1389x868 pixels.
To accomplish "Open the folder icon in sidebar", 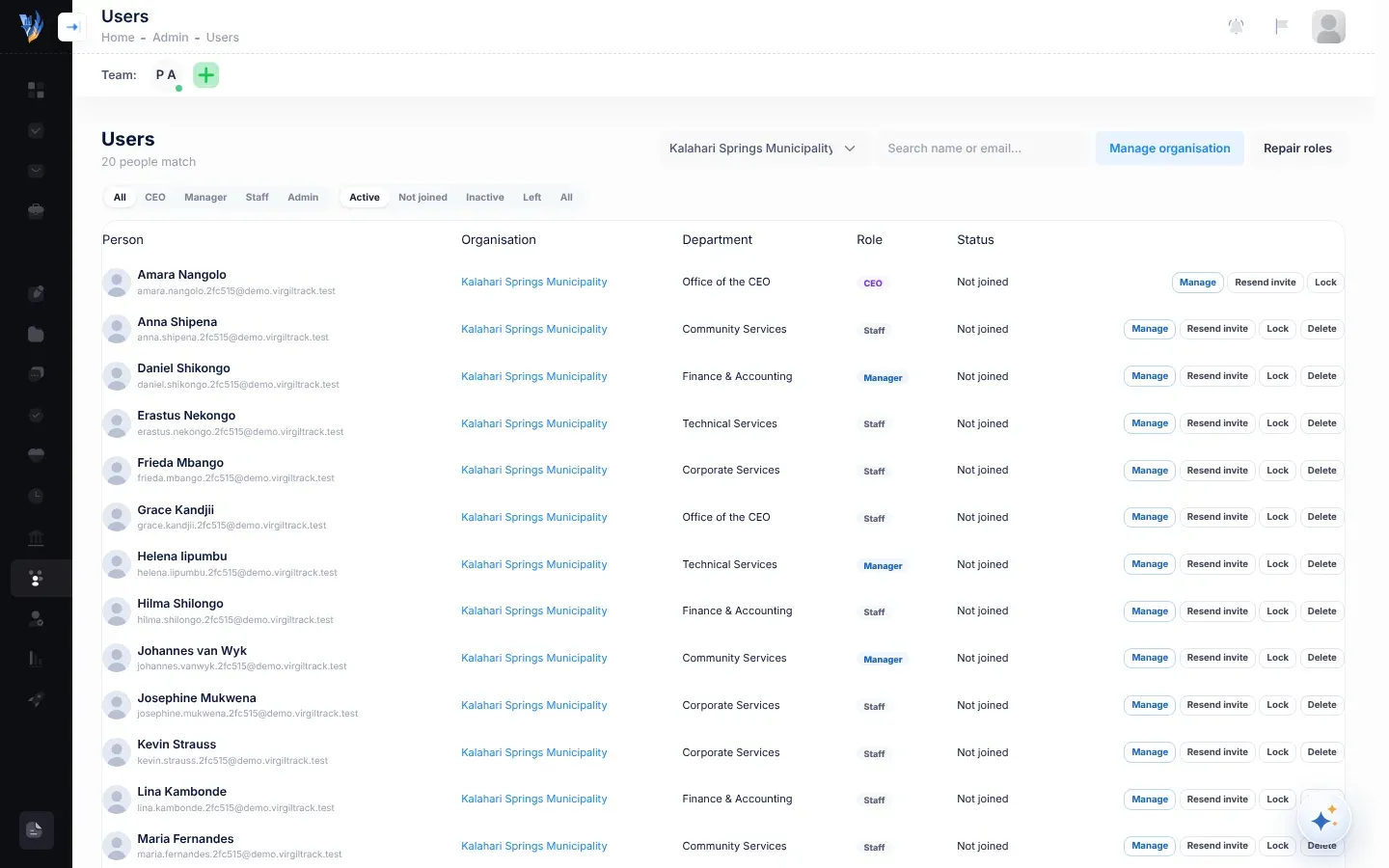I will tap(36, 334).
